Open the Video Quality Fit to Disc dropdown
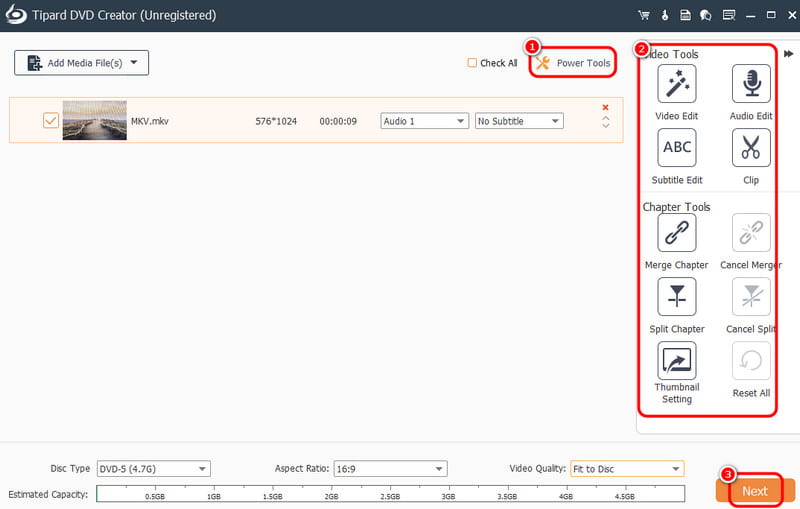This screenshot has width=800, height=509. coord(676,469)
